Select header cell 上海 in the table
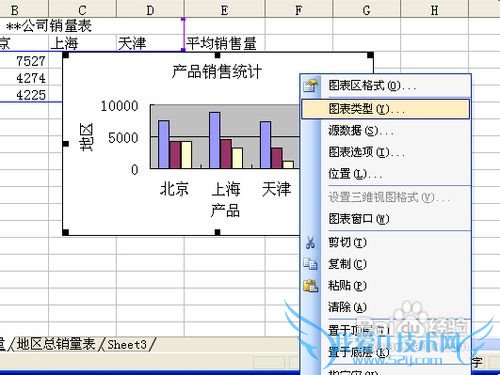The image size is (500, 375). (82, 43)
